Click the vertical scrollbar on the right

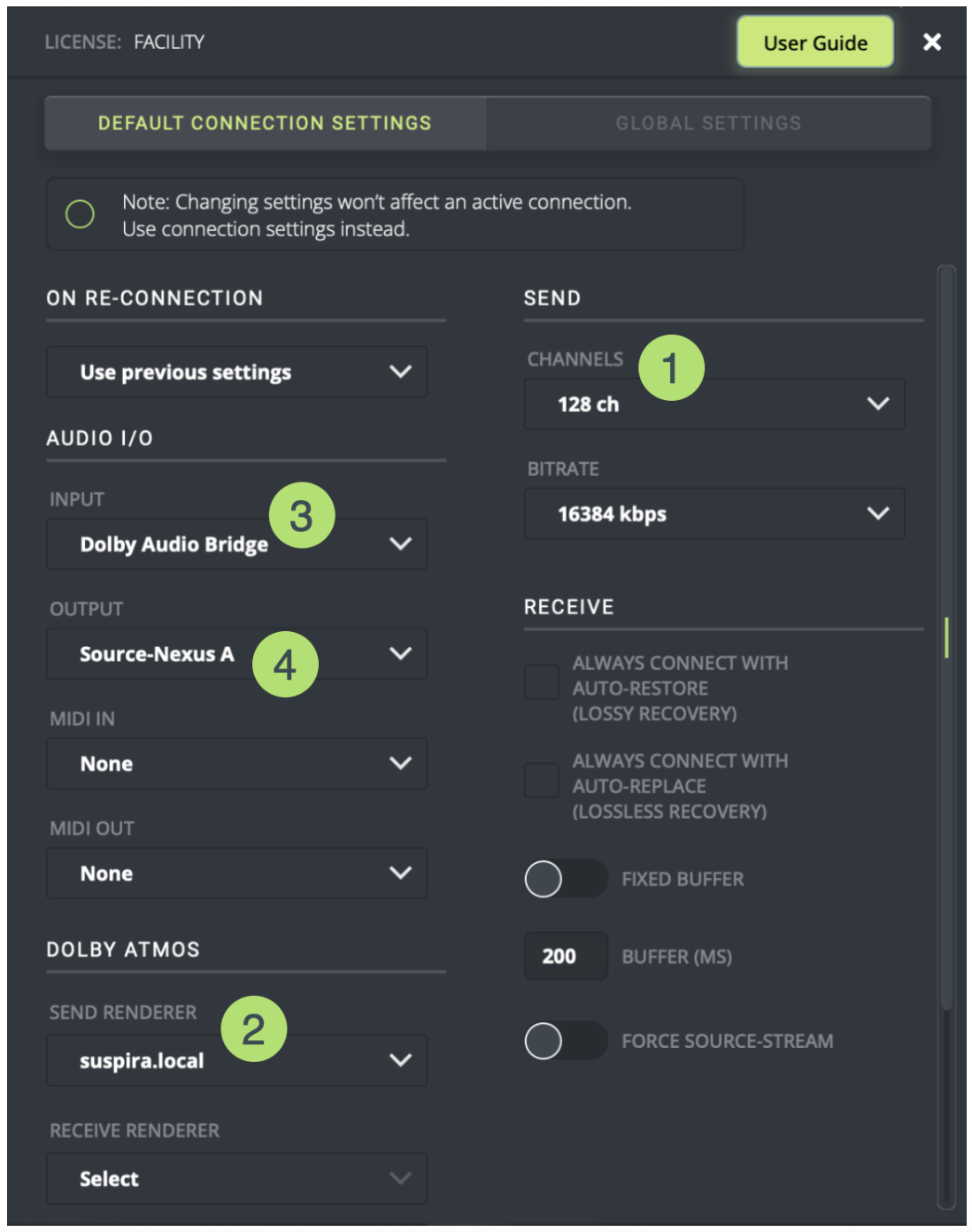coord(946,637)
